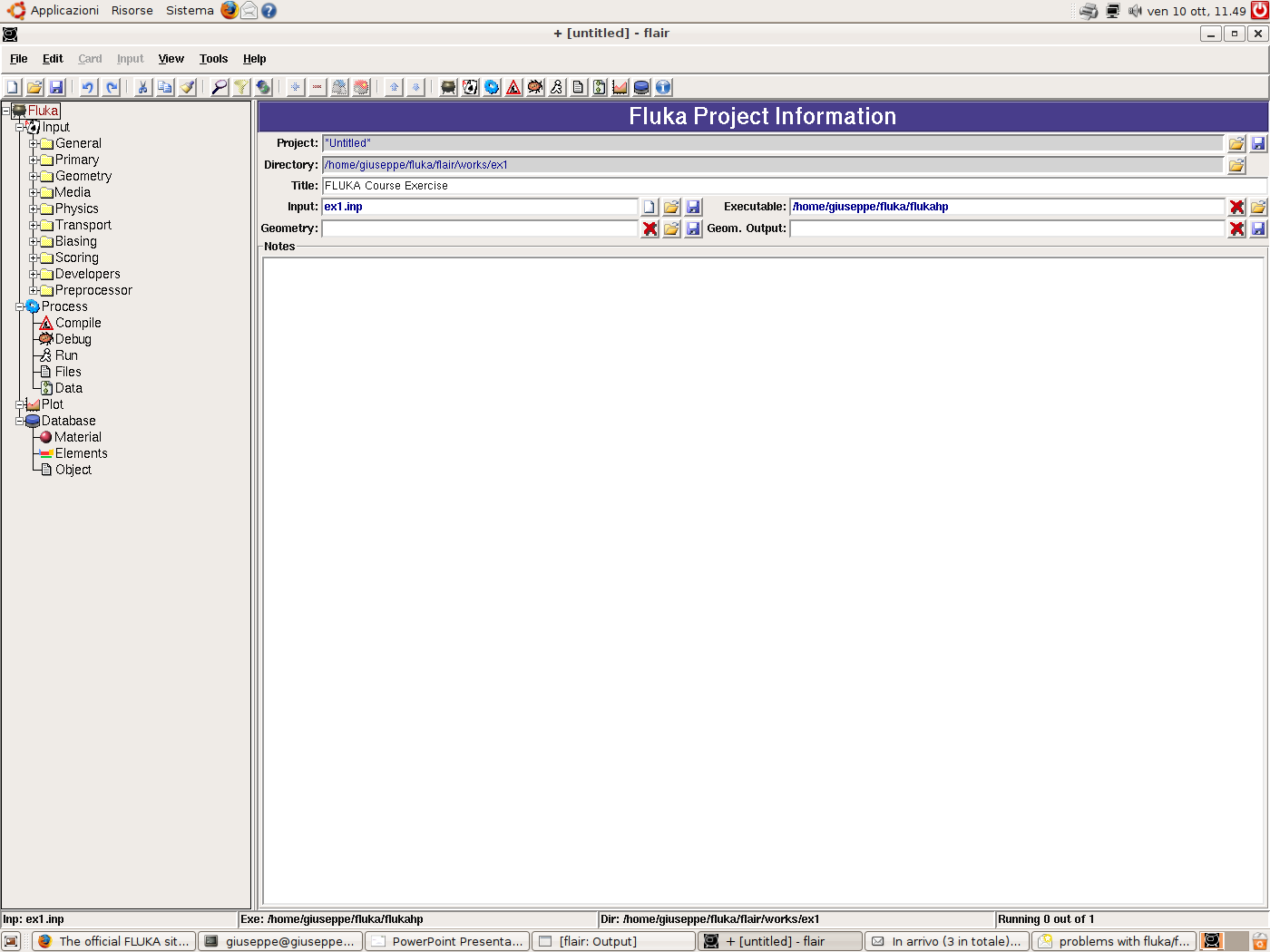Expand the Geometry folder in tree
Screen dimensions: 1270x952
point(34,176)
